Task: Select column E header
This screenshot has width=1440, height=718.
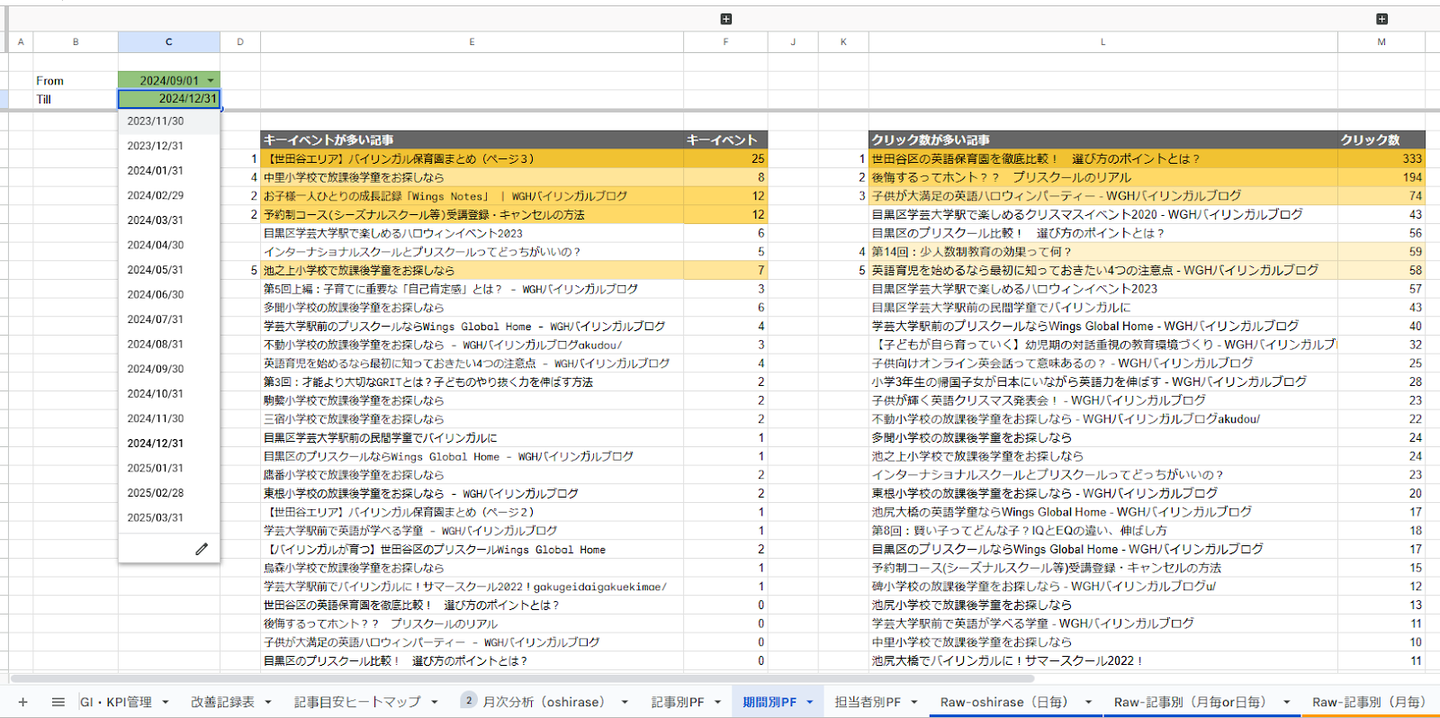Action: 471,42
